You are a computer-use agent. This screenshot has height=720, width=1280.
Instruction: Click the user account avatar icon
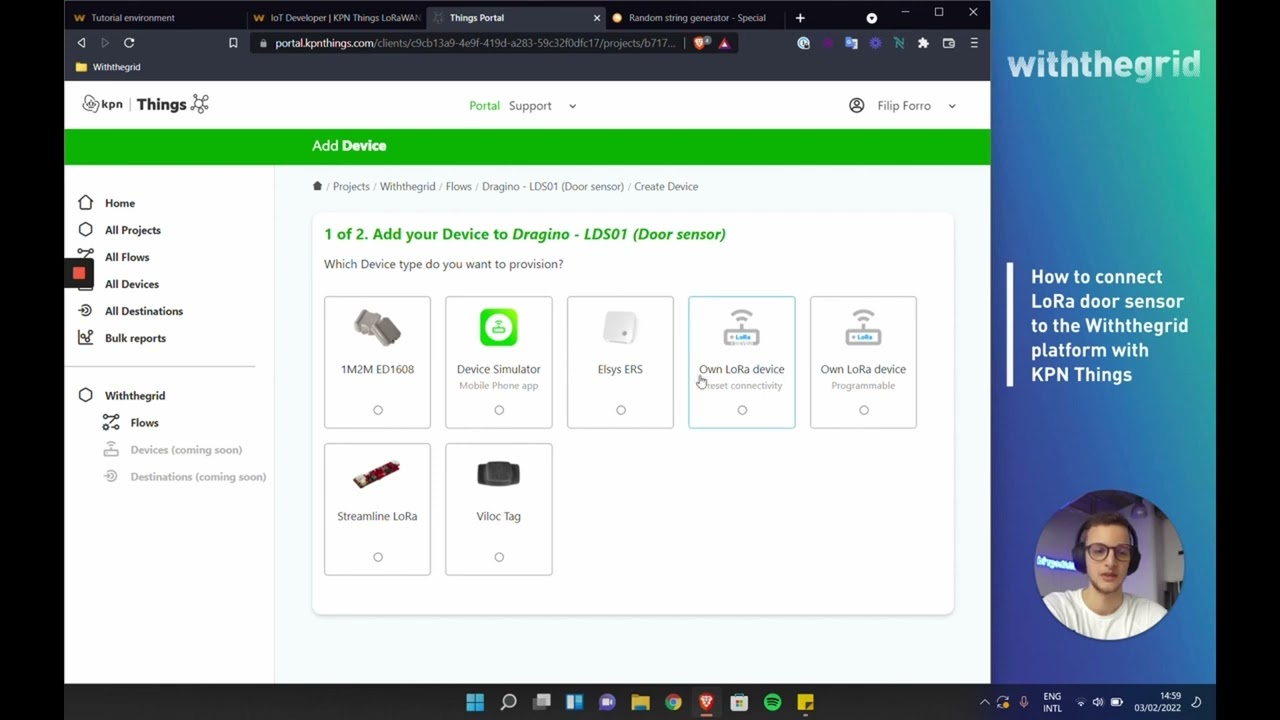pos(856,105)
